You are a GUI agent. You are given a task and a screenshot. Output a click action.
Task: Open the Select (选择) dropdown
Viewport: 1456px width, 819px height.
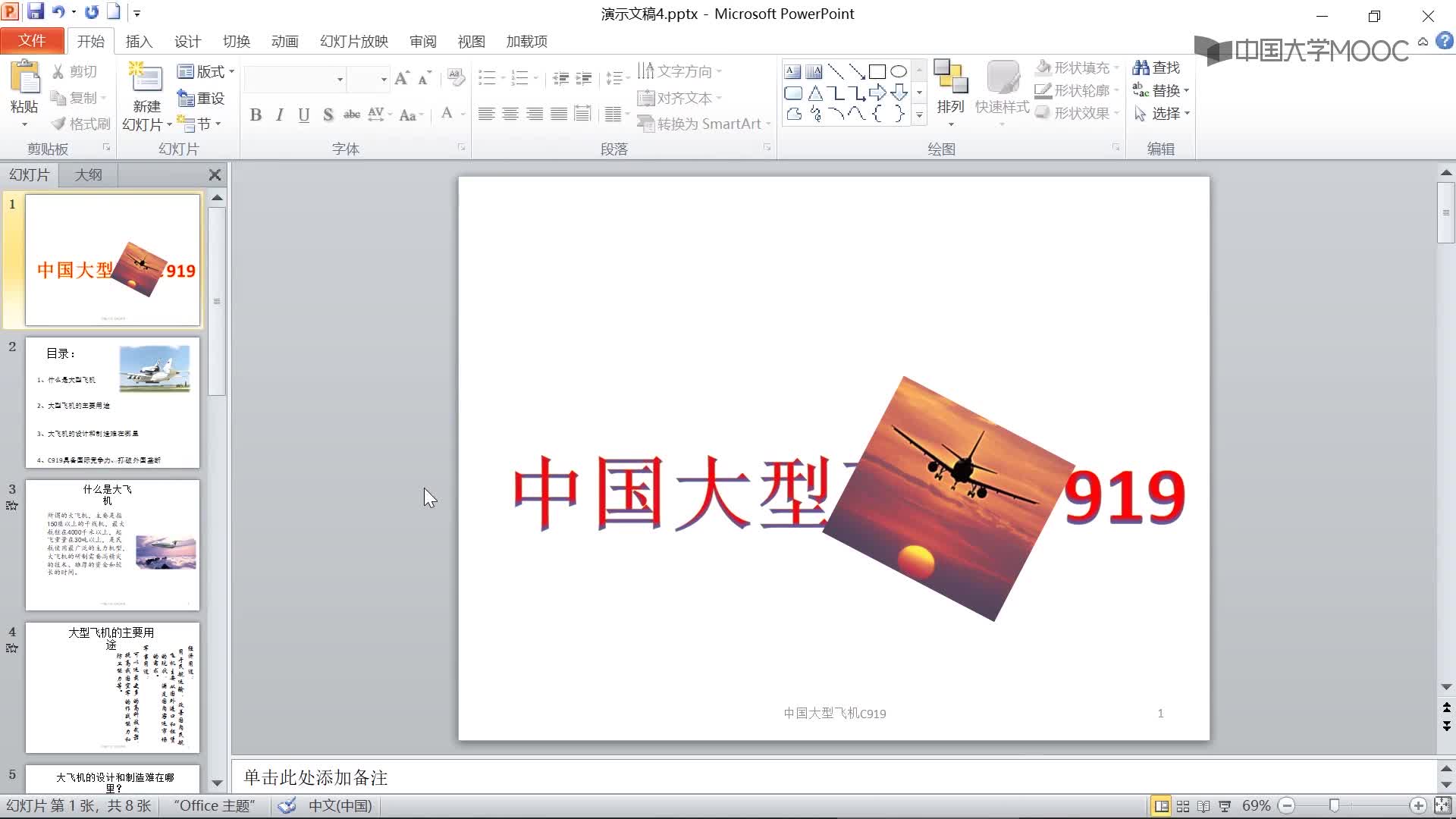(x=1162, y=113)
